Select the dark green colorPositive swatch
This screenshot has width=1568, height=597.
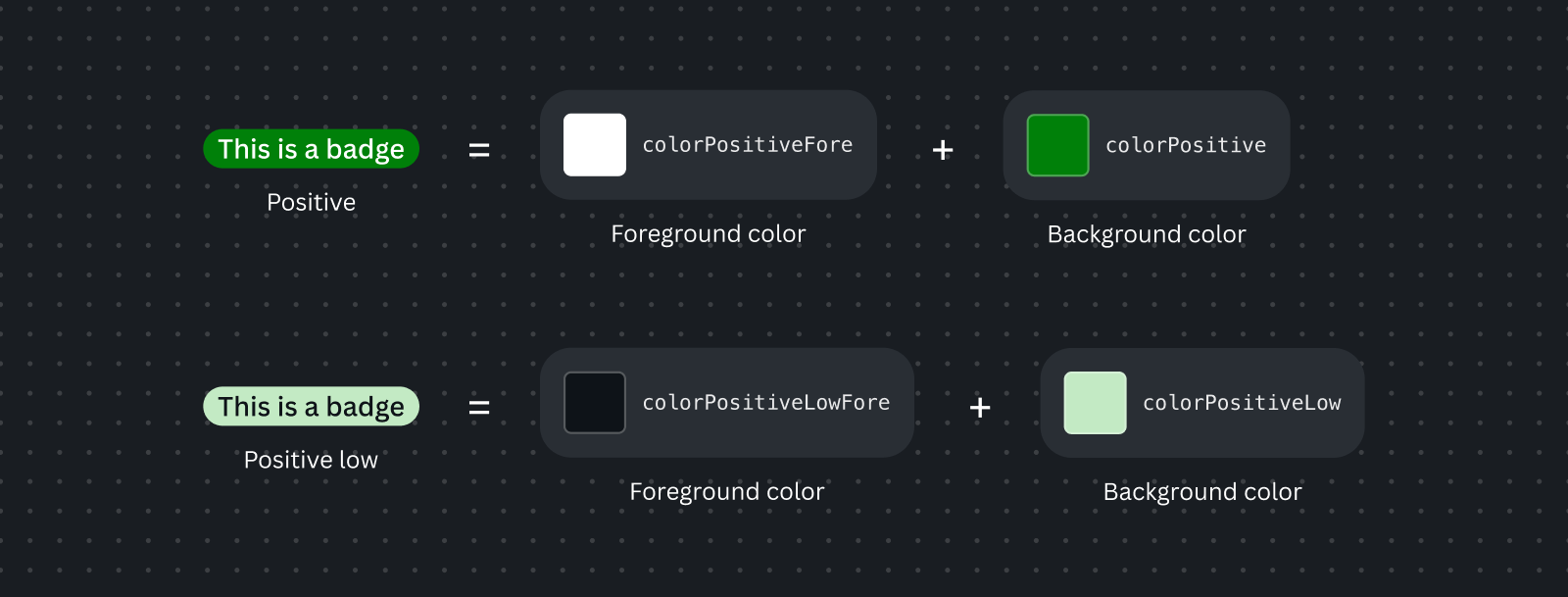pyautogui.click(x=1058, y=145)
